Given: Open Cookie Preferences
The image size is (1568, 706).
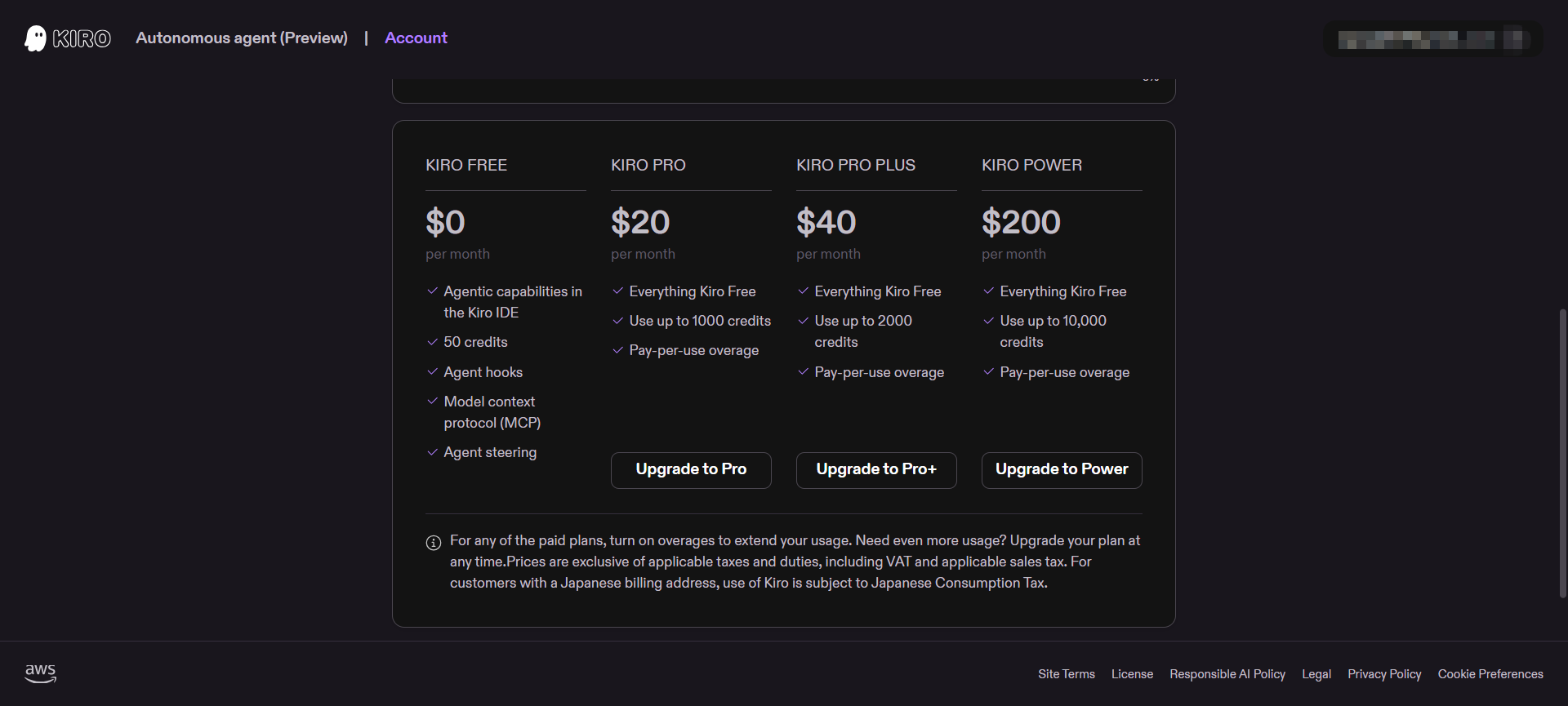Looking at the screenshot, I should (1490, 674).
